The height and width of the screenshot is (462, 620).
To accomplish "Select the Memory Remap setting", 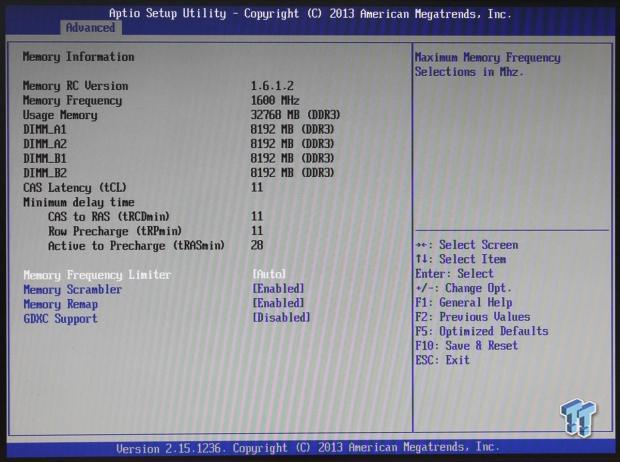I will pos(60,304).
